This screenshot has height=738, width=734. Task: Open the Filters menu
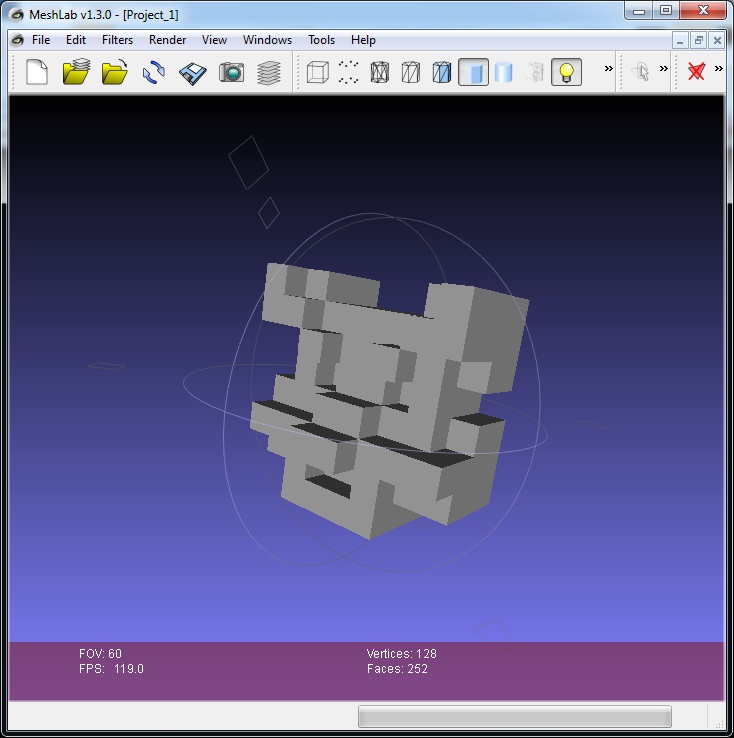pos(118,40)
